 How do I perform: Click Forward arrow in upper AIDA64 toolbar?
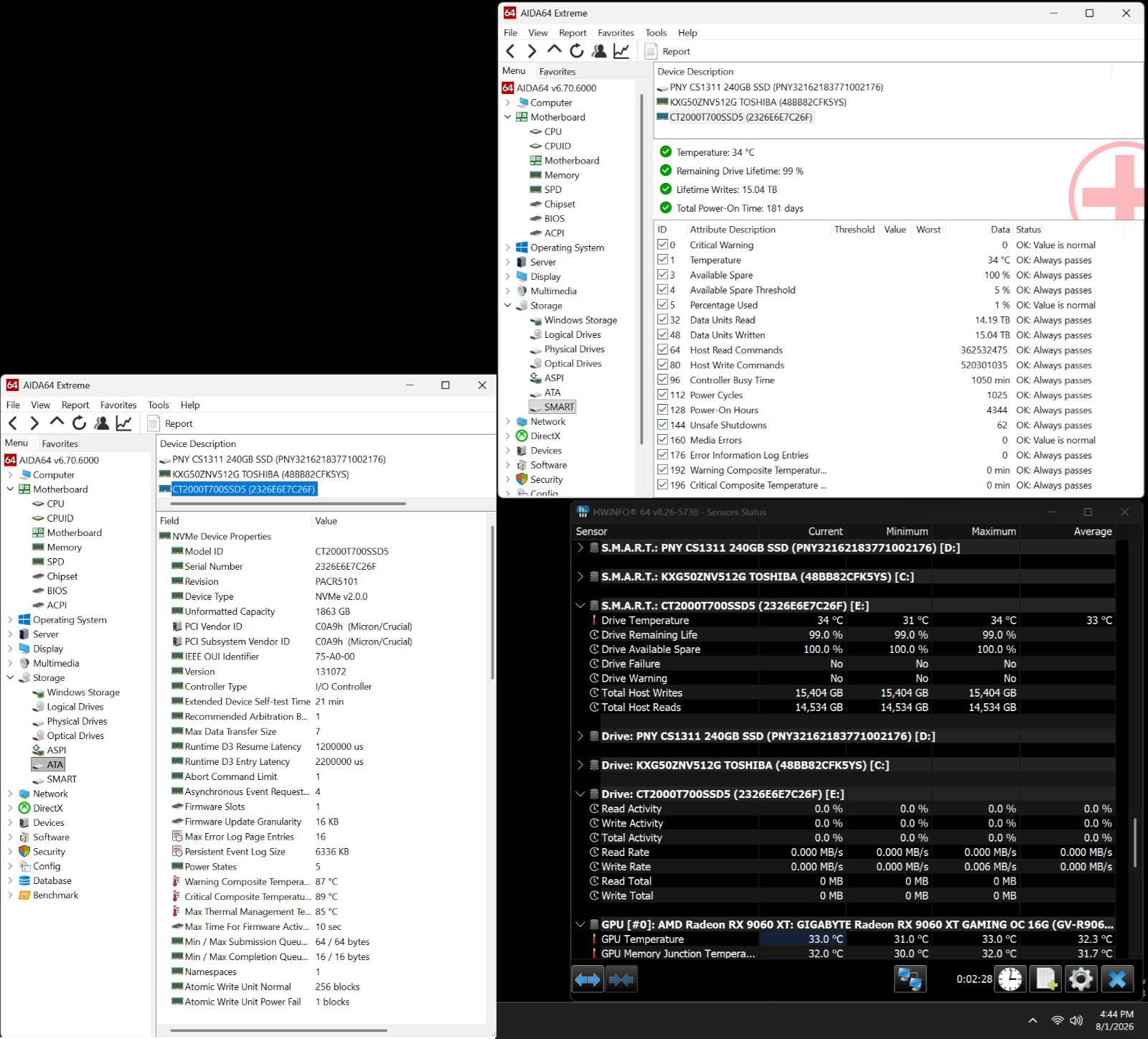(532, 51)
